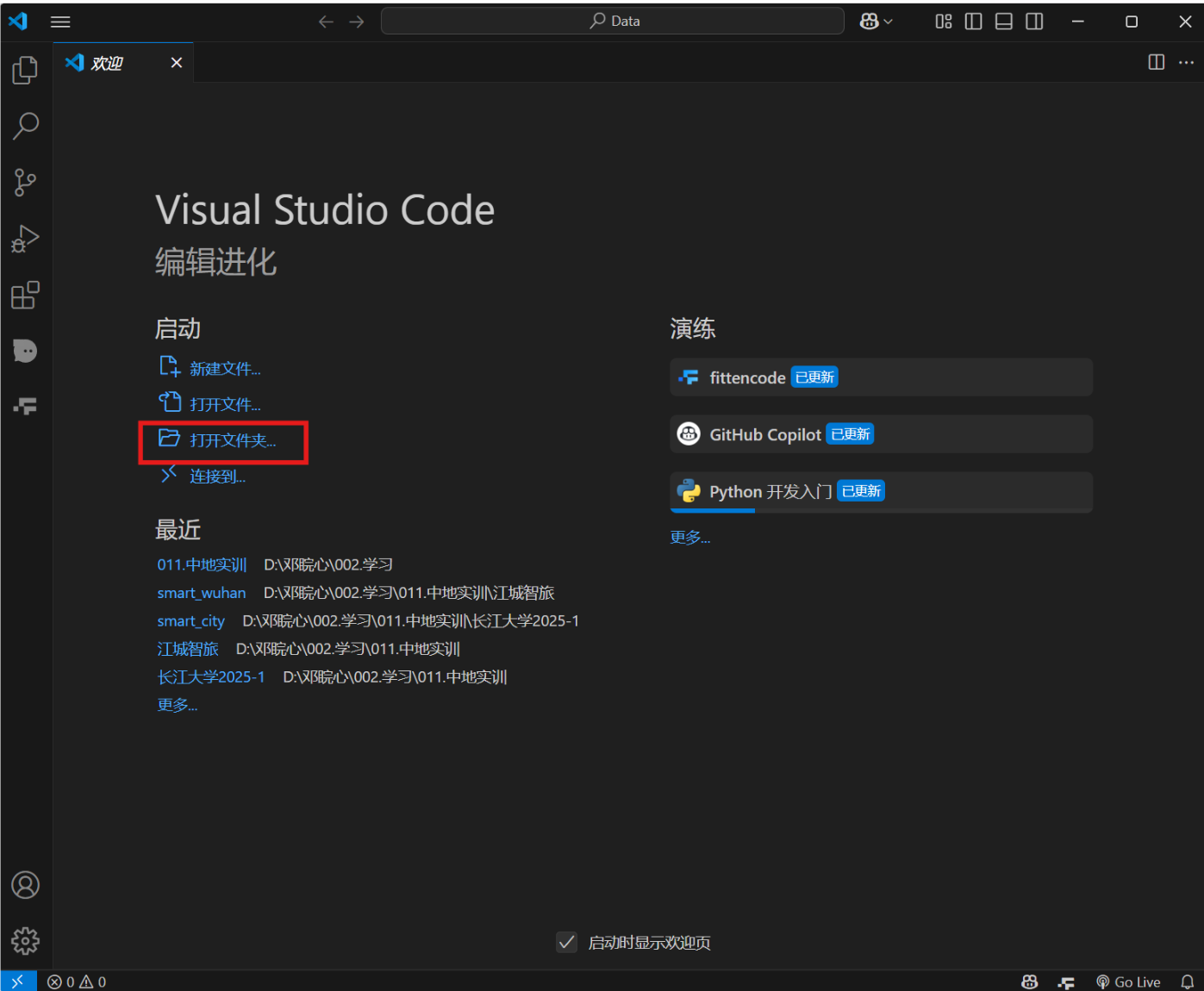Click path text D:\邓晥心\002.学习\011.中地实训\江城智旅
Screen dimensions: 1204x991
pyautogui.click(x=409, y=593)
